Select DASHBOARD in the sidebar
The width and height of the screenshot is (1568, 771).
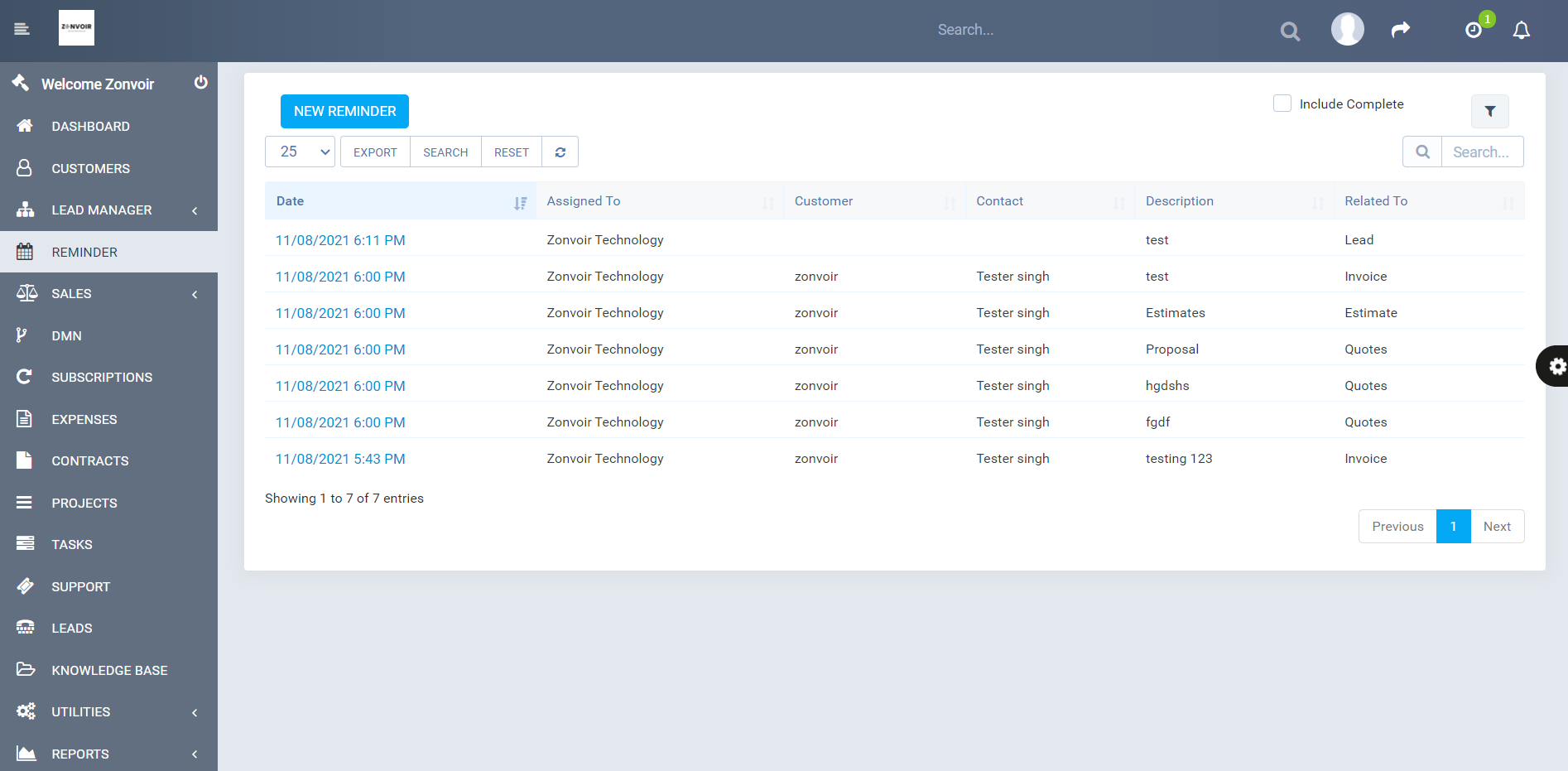point(90,126)
